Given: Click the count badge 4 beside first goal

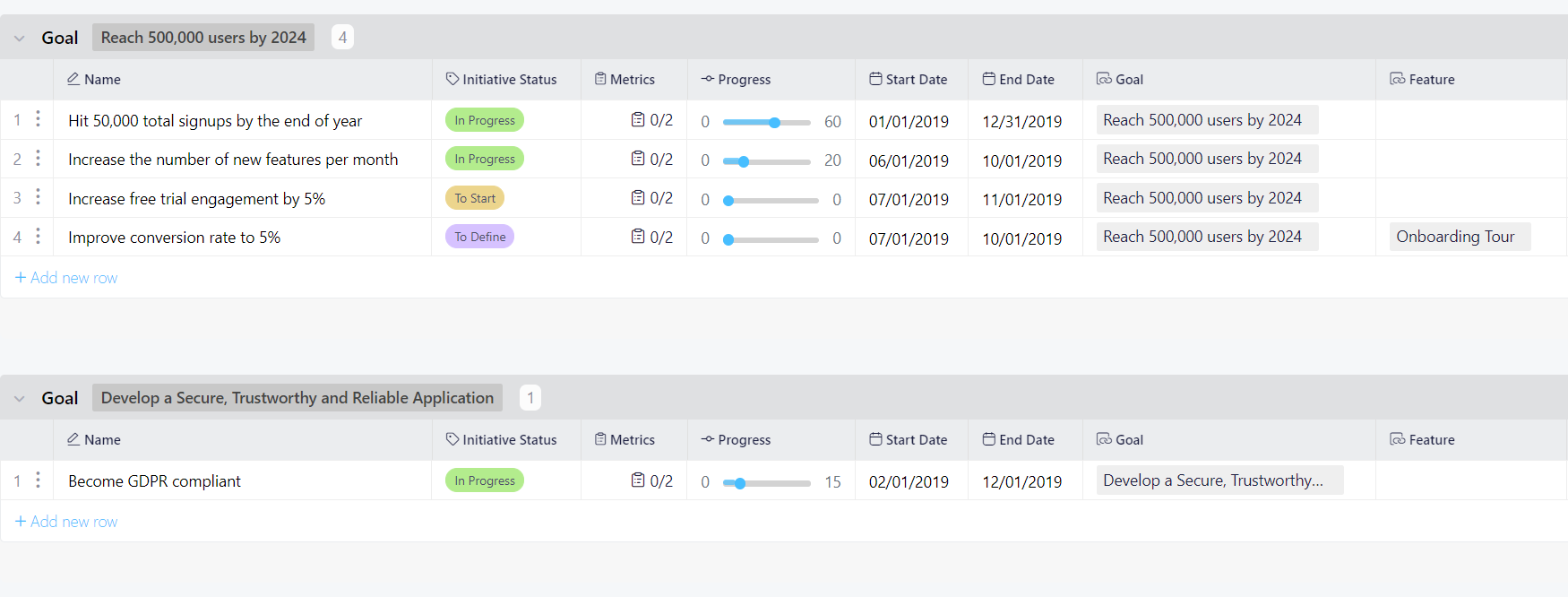Looking at the screenshot, I should [x=342, y=38].
